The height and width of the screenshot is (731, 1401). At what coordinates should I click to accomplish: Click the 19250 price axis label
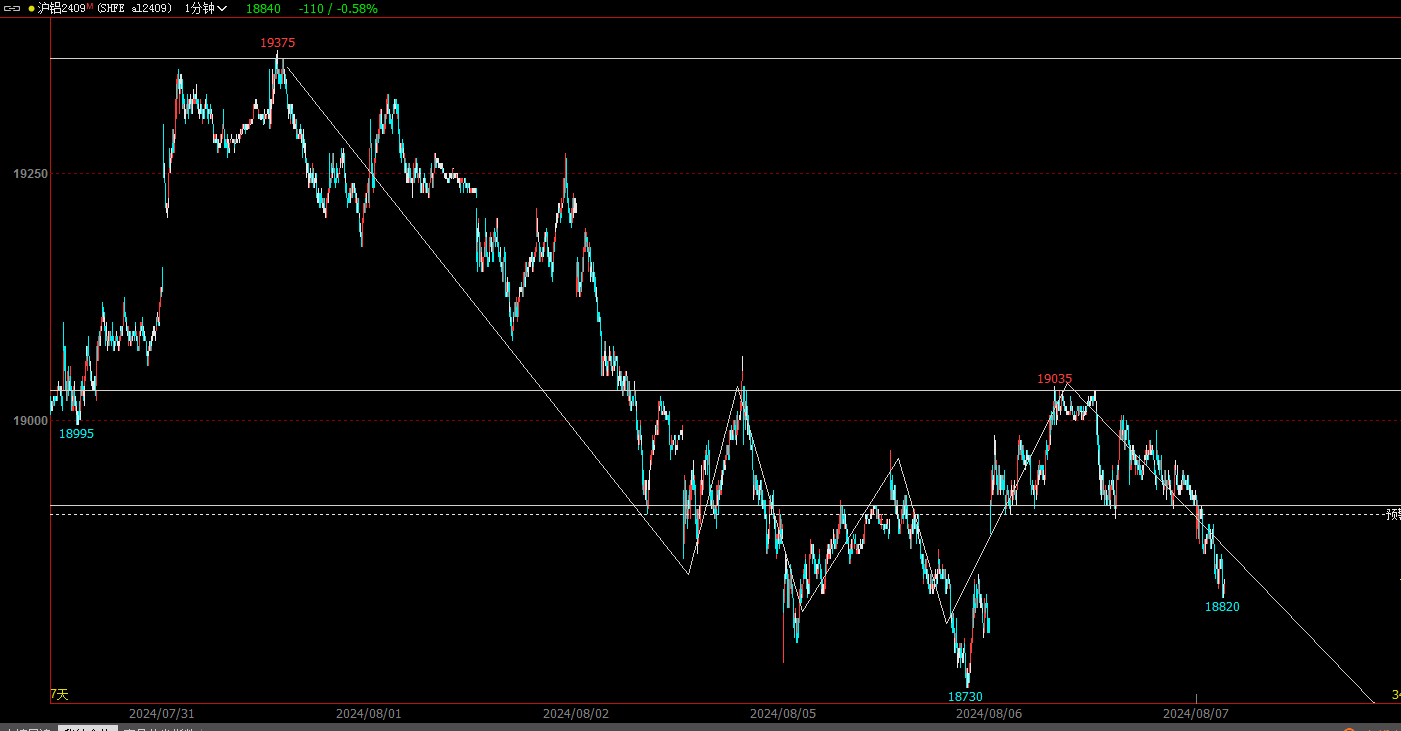30,174
